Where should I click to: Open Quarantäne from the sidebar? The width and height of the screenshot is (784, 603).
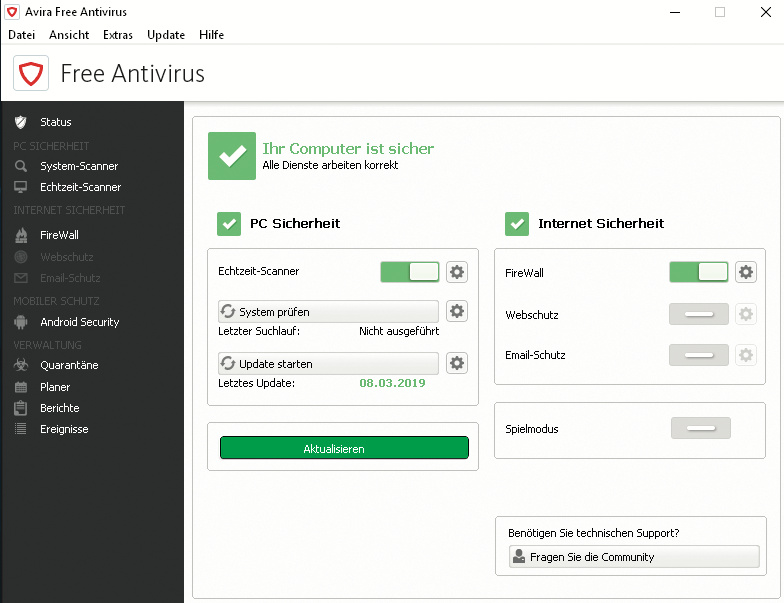(x=68, y=365)
